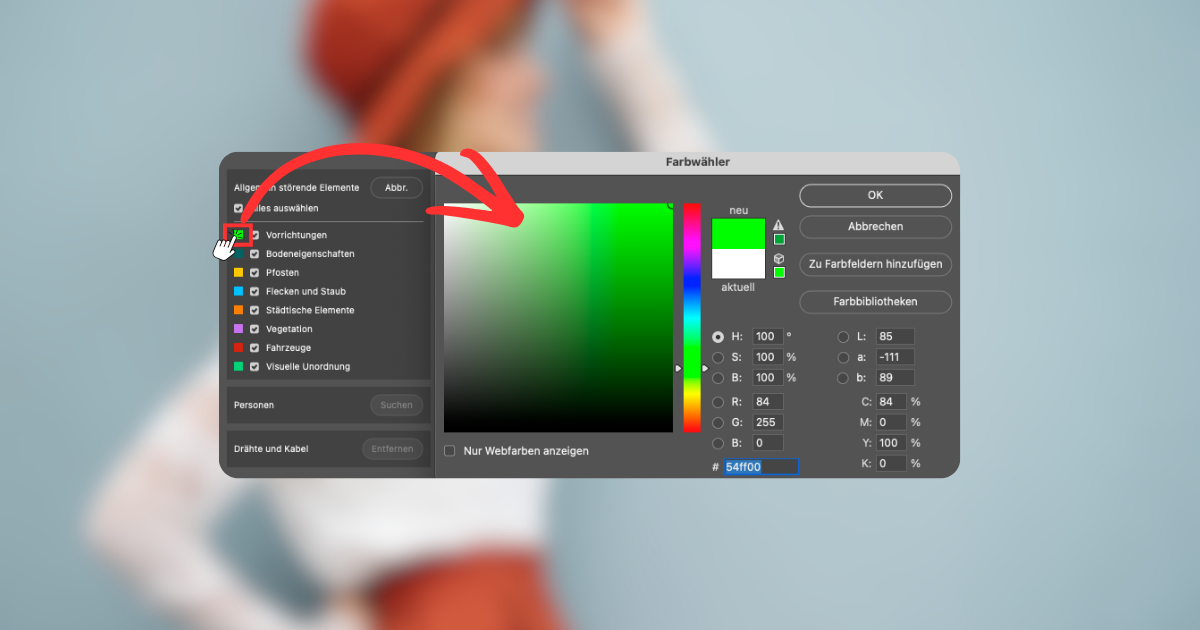Click the a value field showing -111

[896, 357]
